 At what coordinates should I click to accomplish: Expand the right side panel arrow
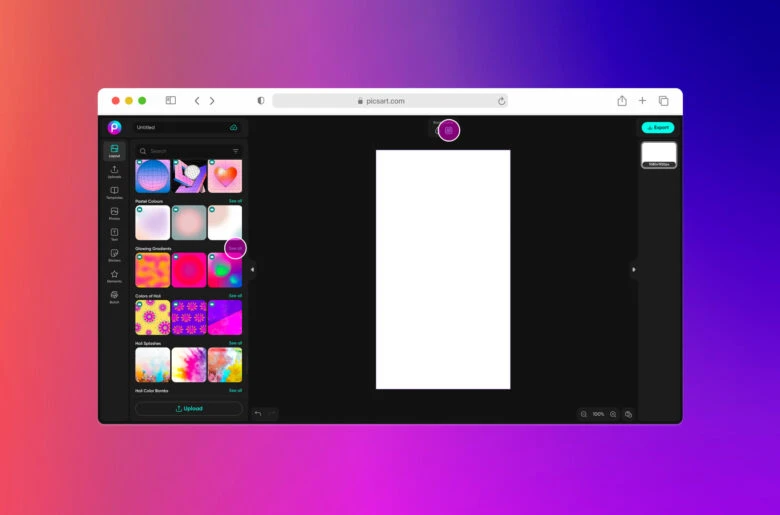pyautogui.click(x=633, y=269)
